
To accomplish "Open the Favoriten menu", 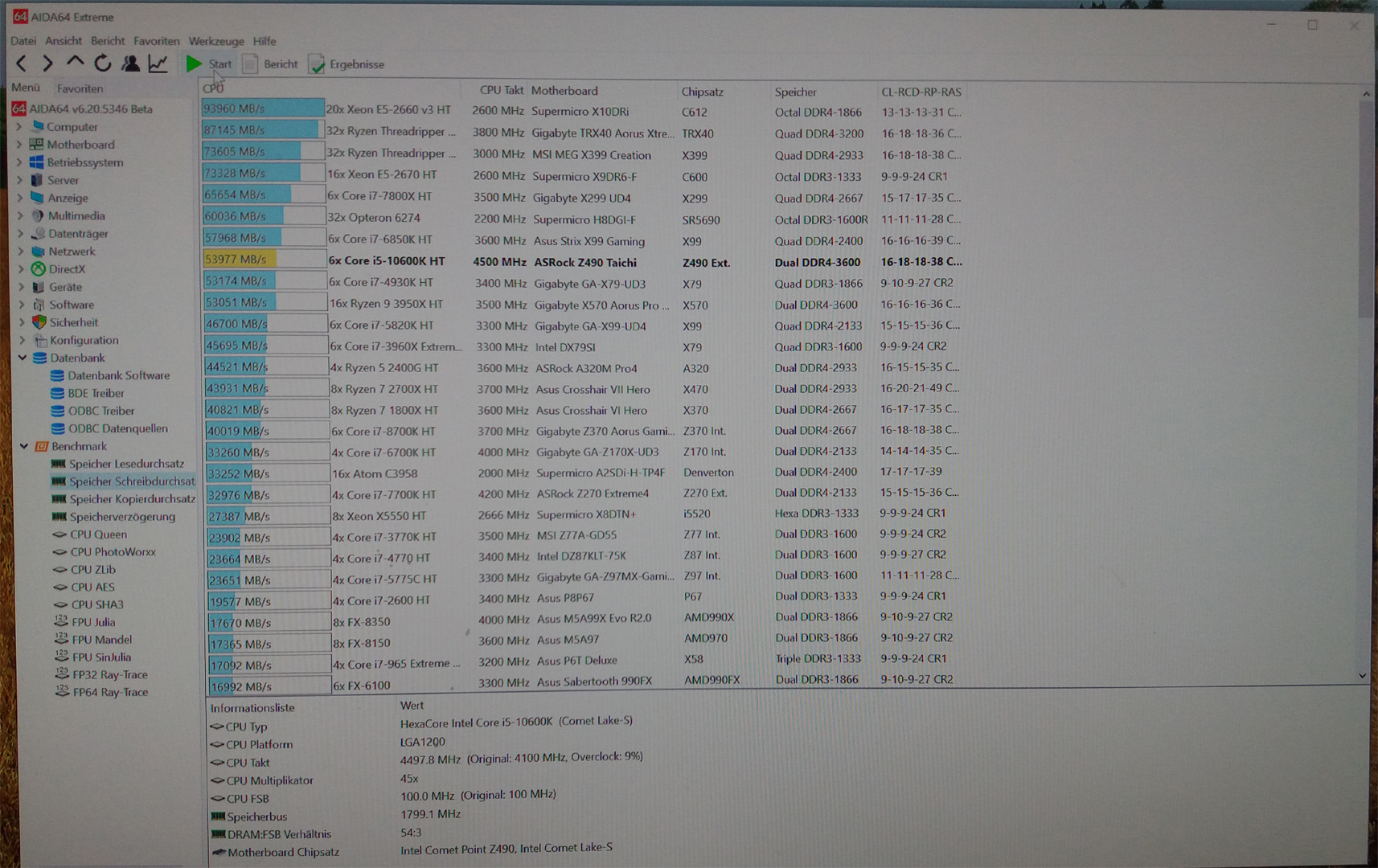I will (x=157, y=41).
